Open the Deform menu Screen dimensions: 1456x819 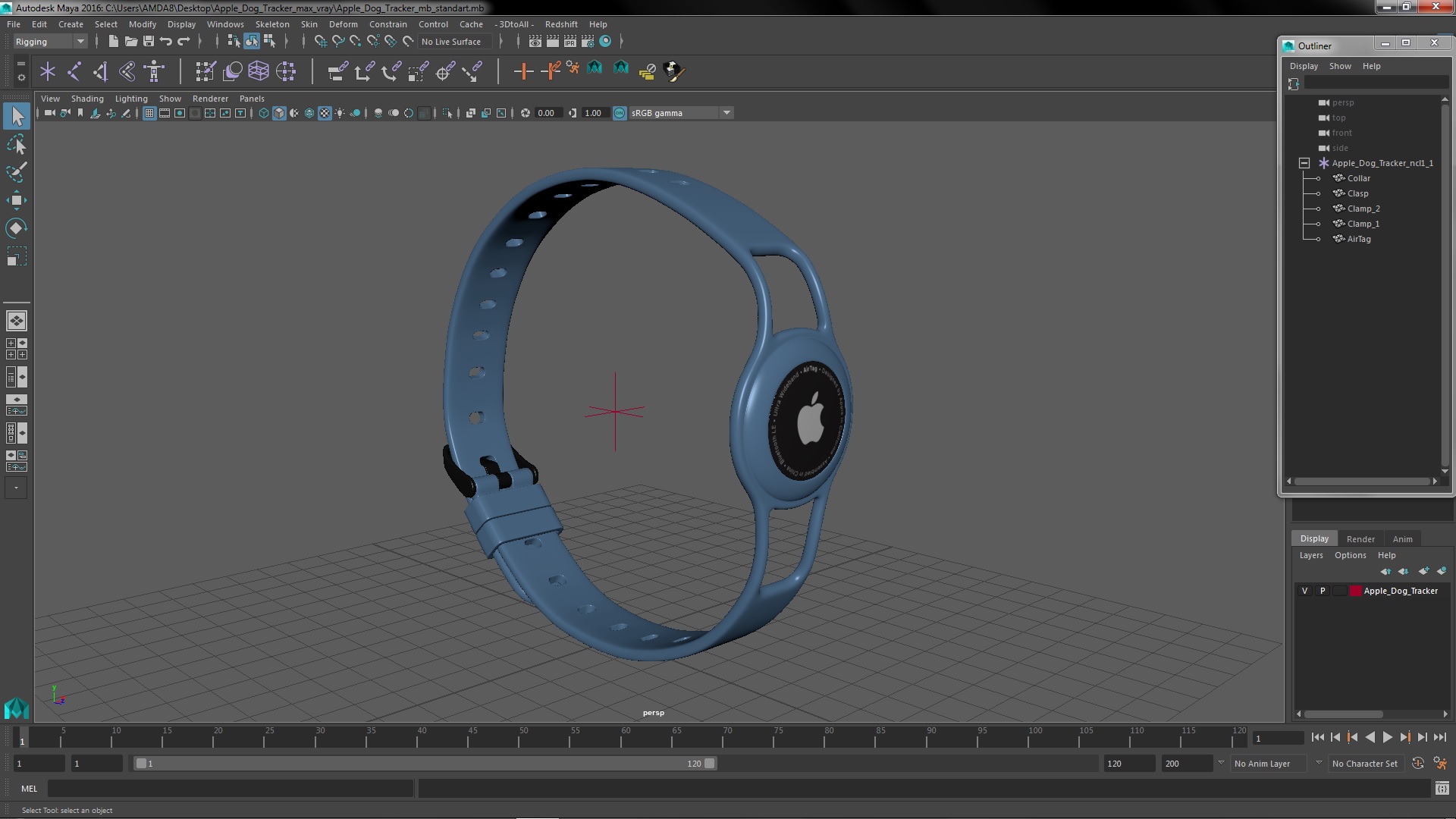coord(343,24)
